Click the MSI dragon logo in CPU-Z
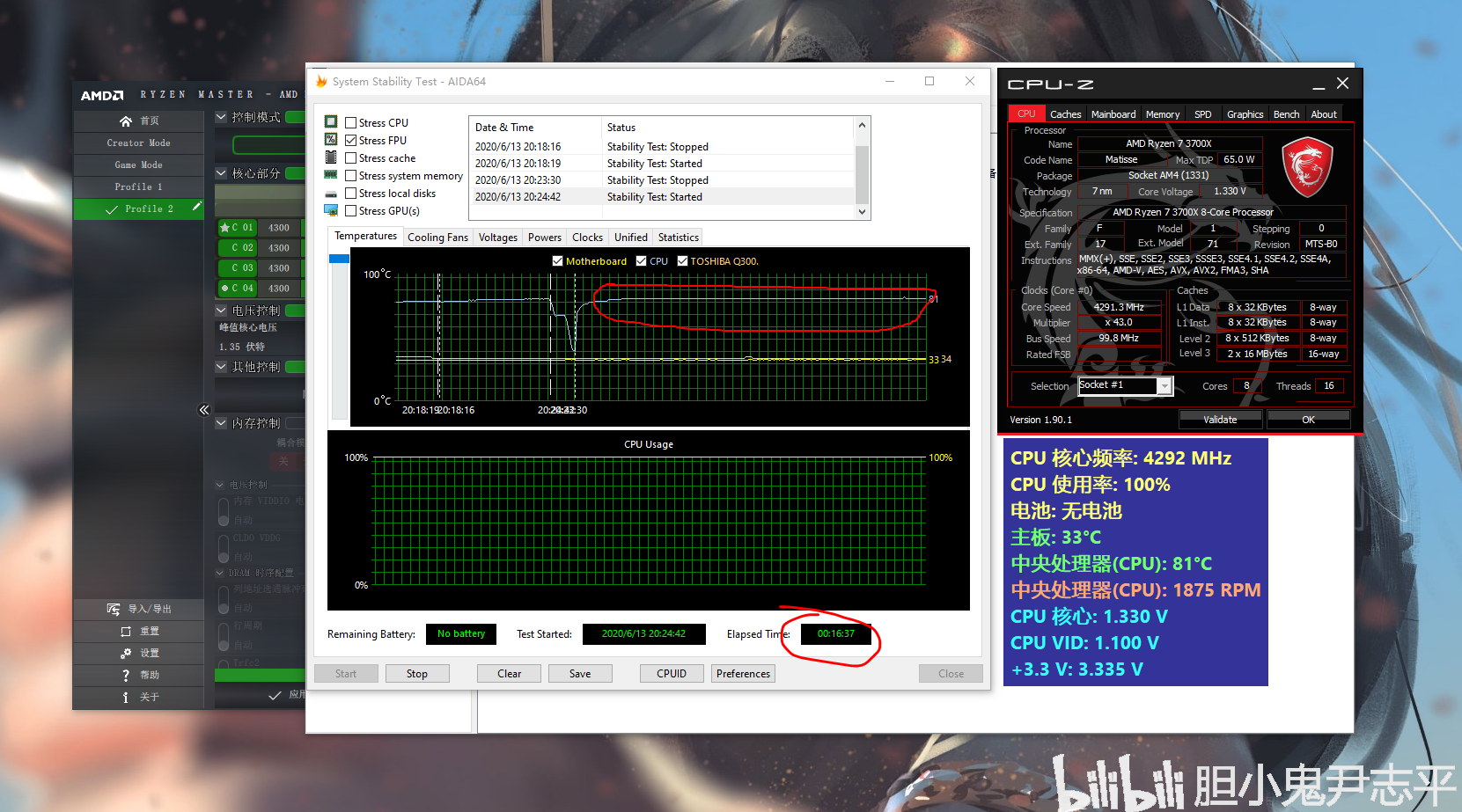Viewport: 1462px width, 812px height. [1306, 165]
